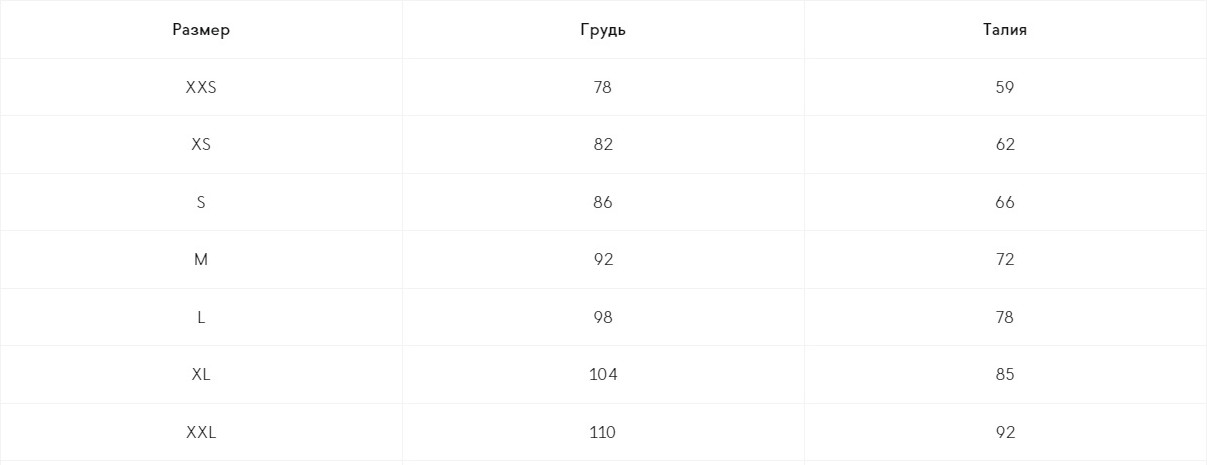Select the XS size cell
The image size is (1207, 465).
pos(201,145)
